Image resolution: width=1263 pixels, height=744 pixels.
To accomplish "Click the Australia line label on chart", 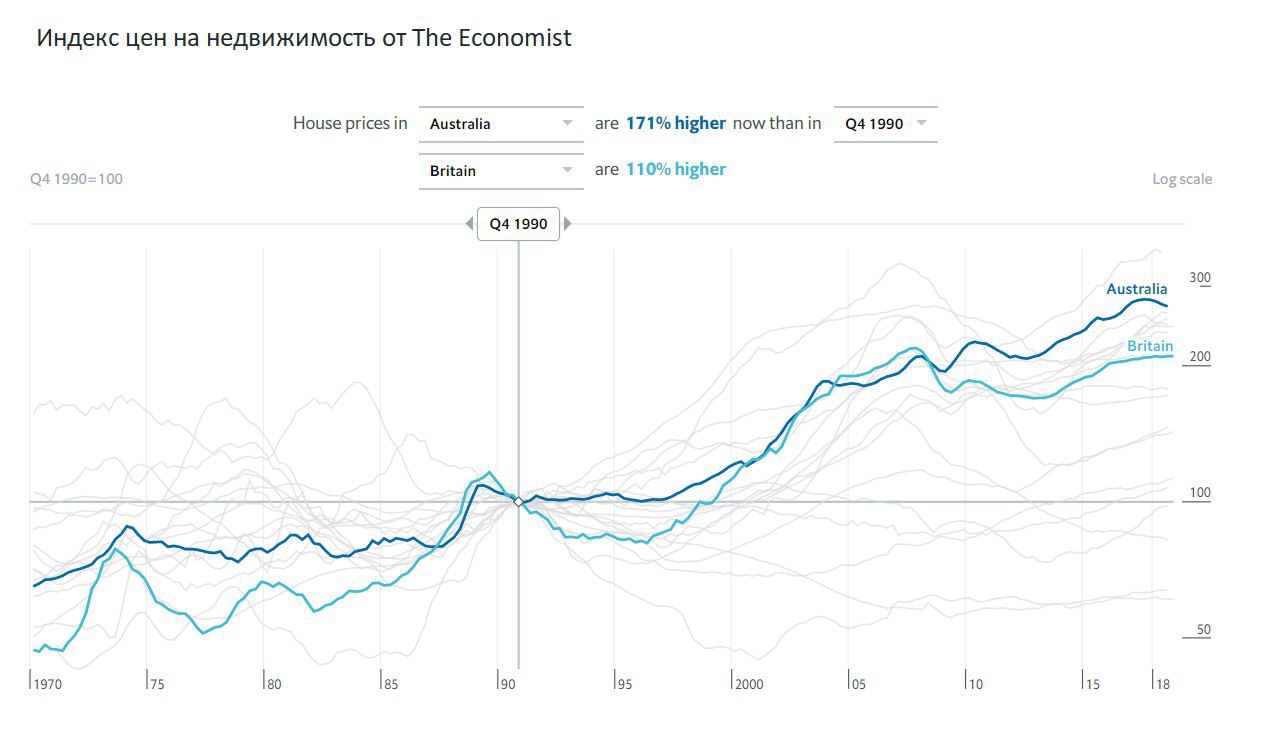I will (x=1136, y=289).
